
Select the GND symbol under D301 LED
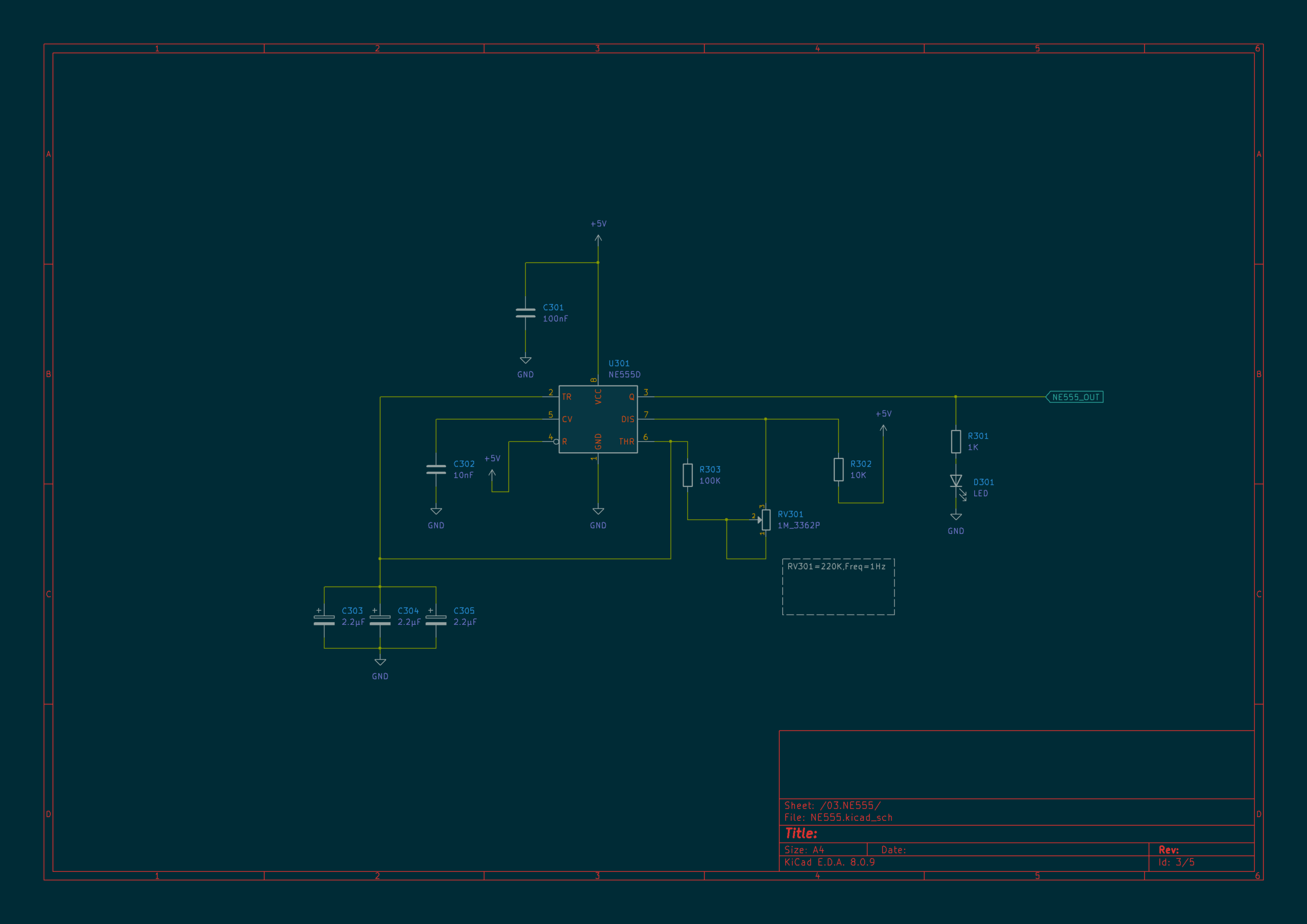[956, 523]
